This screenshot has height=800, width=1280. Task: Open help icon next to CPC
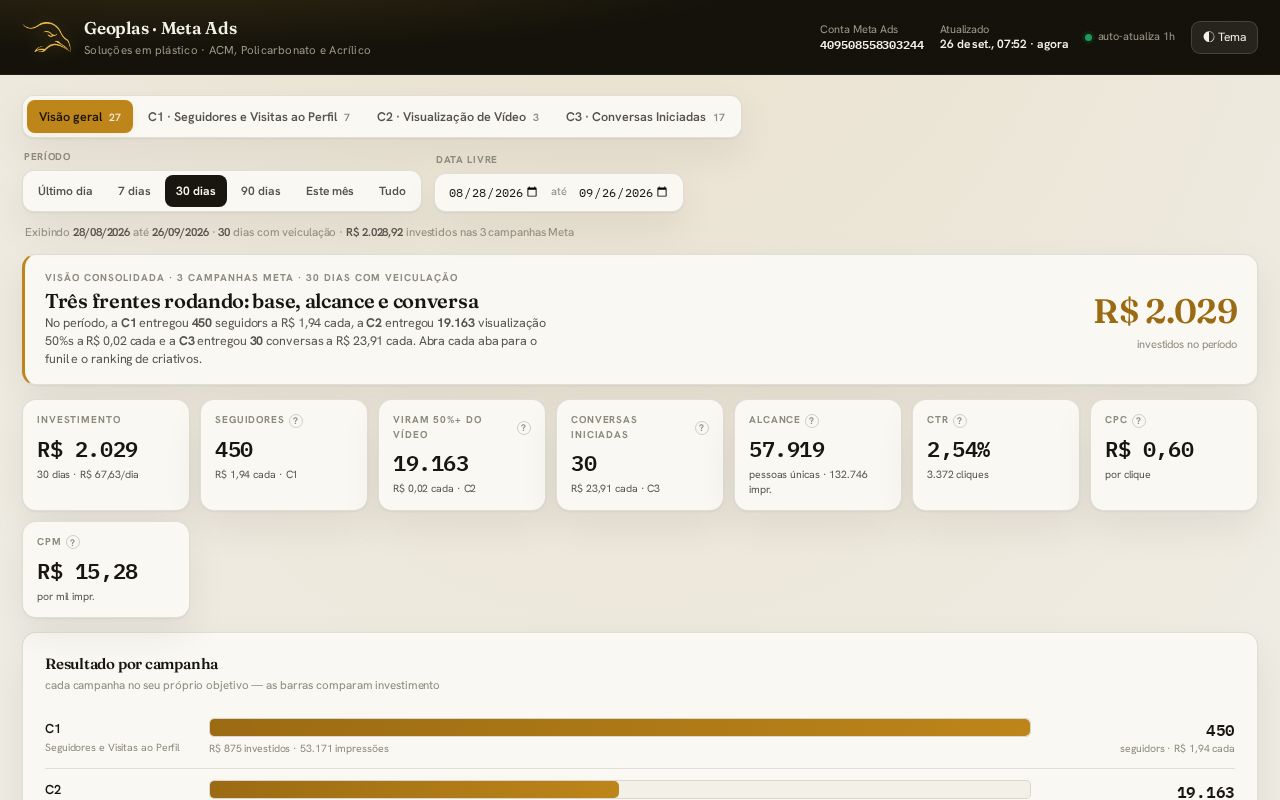1139,421
